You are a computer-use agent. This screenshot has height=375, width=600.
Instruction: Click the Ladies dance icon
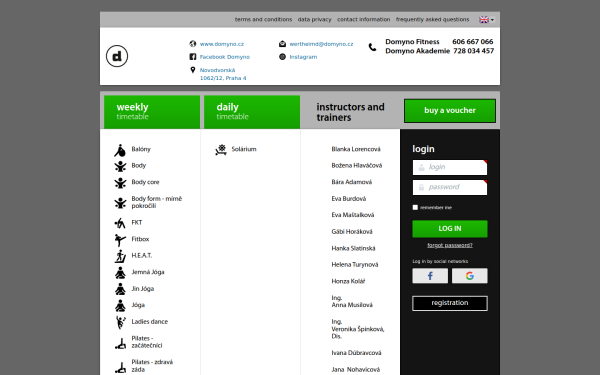[120, 323]
